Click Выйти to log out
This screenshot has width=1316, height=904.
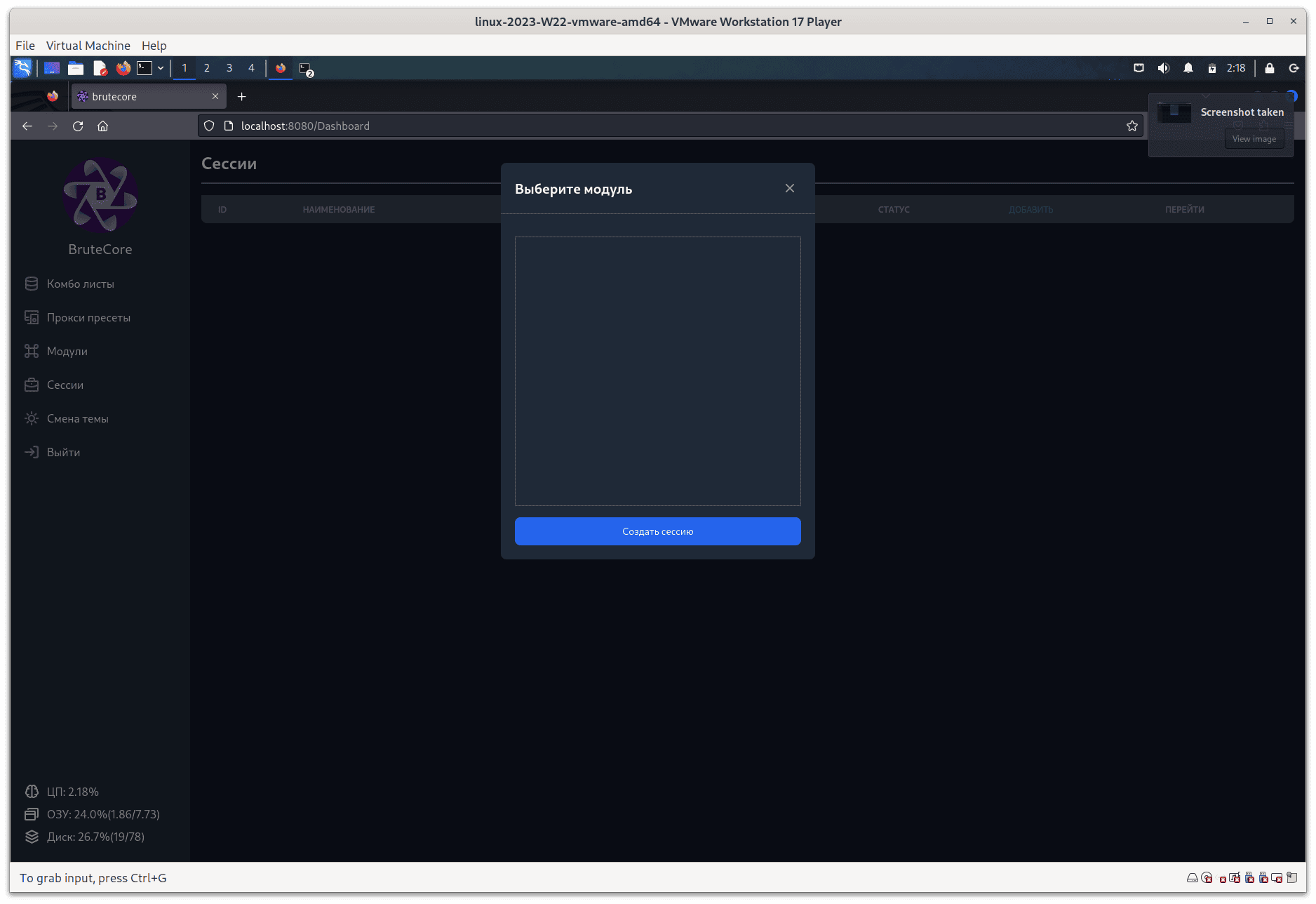click(64, 452)
